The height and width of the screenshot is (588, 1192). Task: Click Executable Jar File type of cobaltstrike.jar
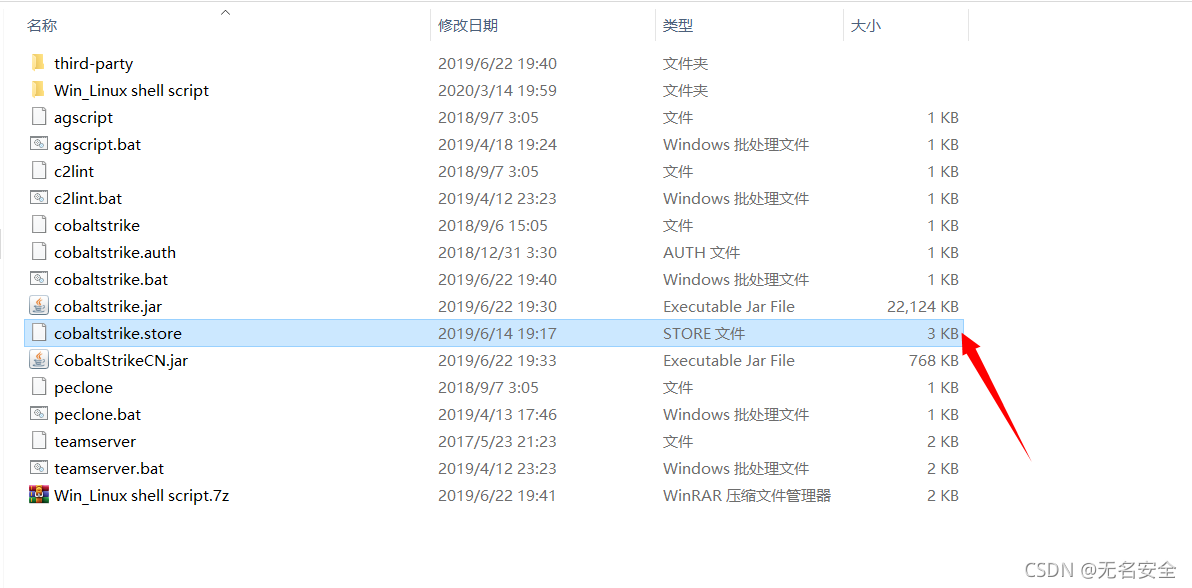(729, 307)
